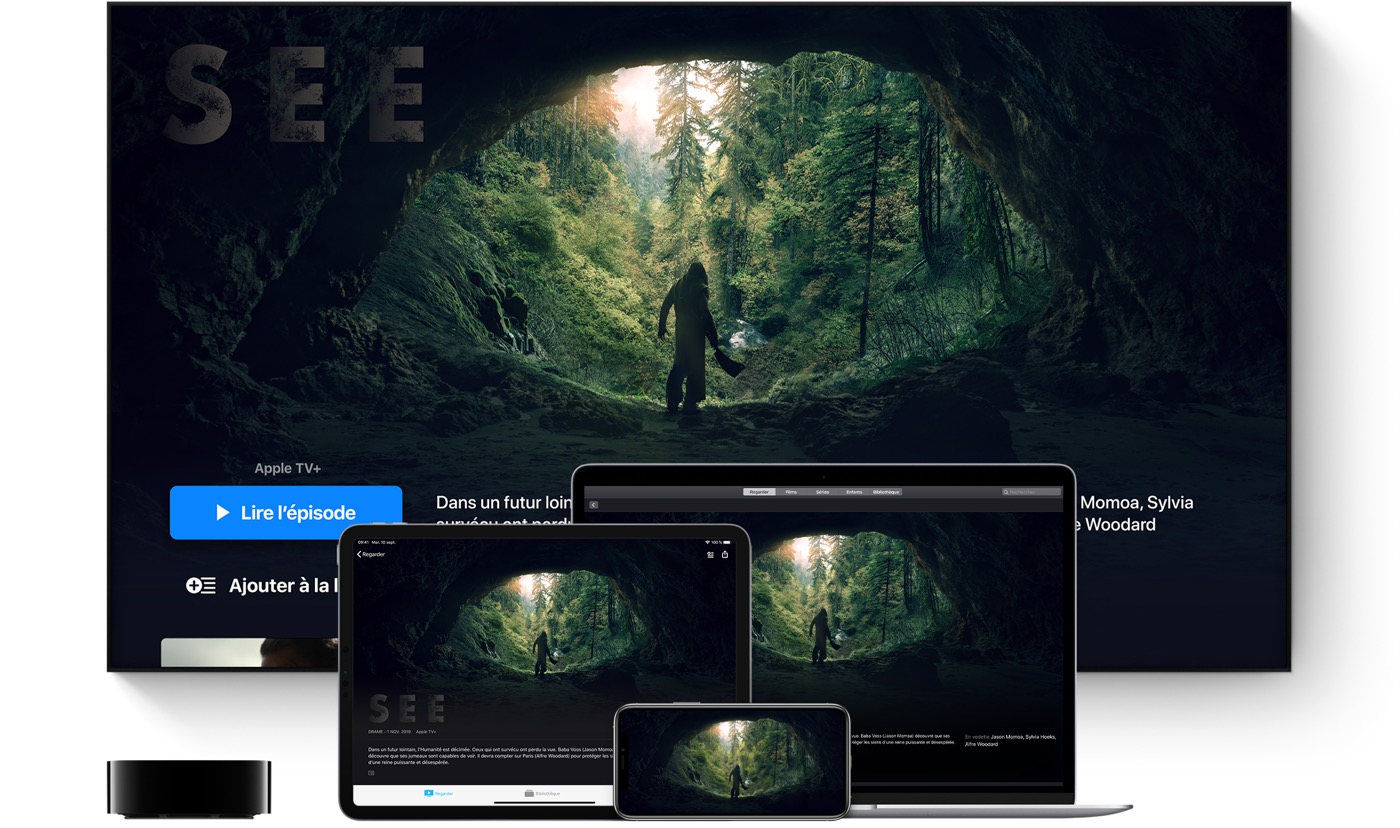Select the Bibliothèque tab on the iPad bar

tap(542, 793)
